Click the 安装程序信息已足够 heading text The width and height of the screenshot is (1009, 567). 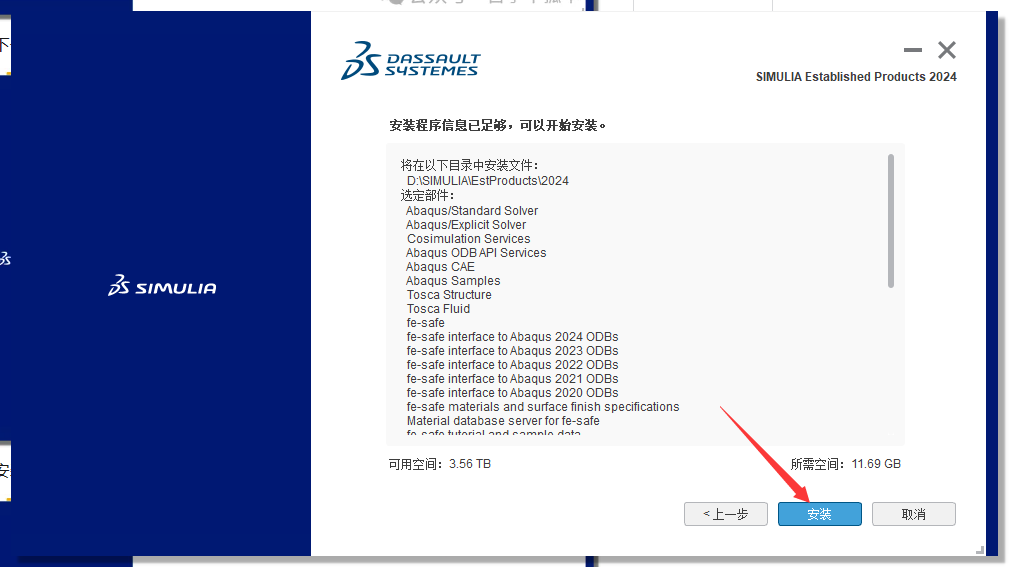pos(498,125)
